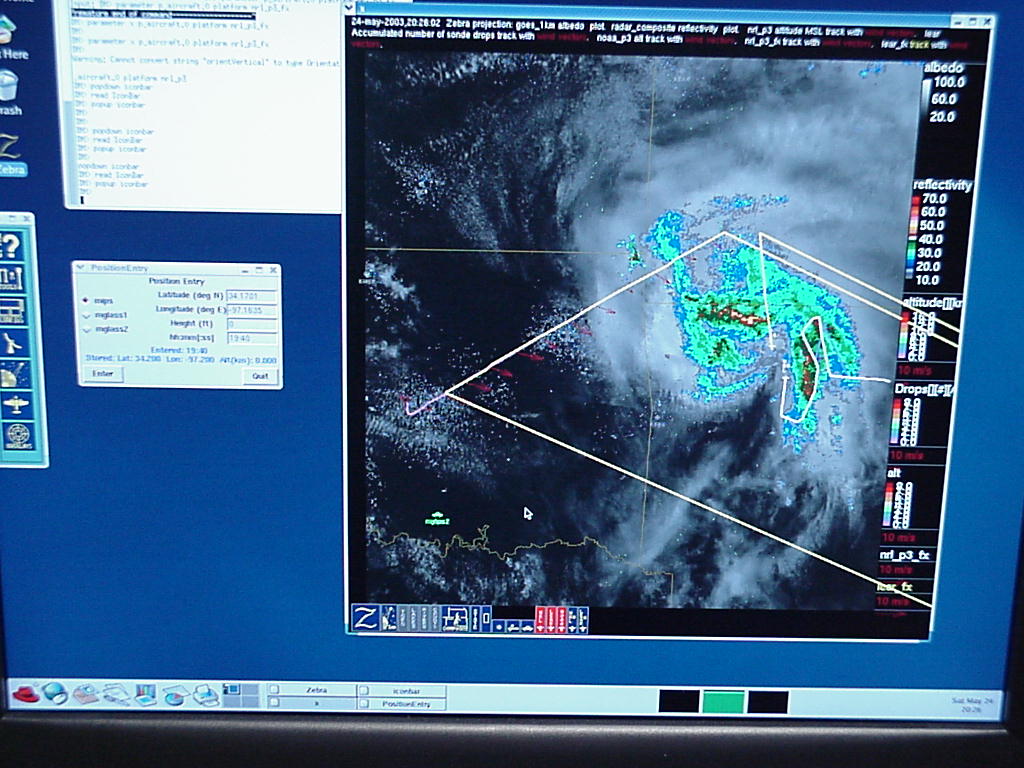The image size is (1024, 768).
Task: Open the Trash desktop icon
Action: pyautogui.click(x=9, y=93)
